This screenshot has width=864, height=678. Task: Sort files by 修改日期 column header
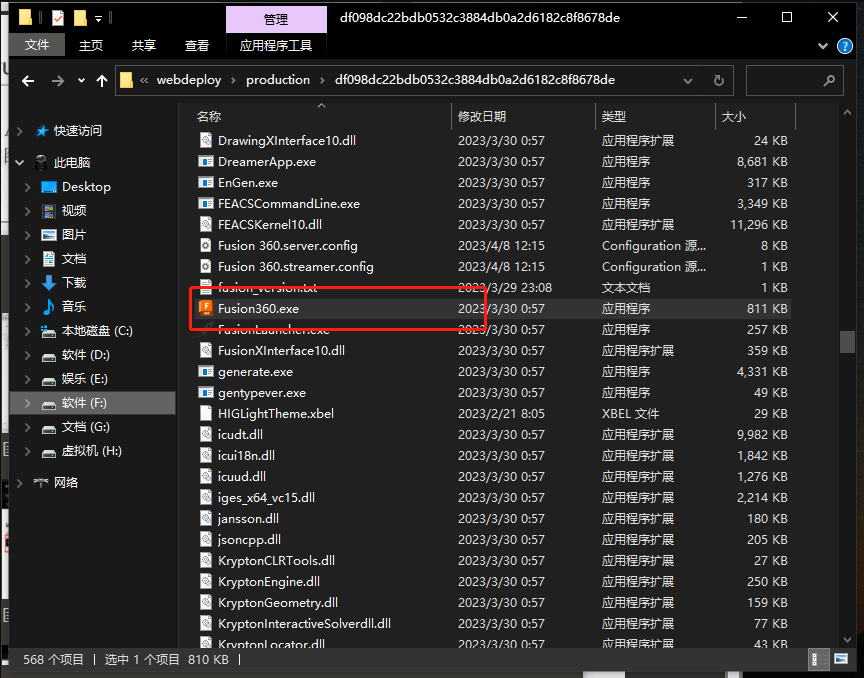tap(482, 117)
